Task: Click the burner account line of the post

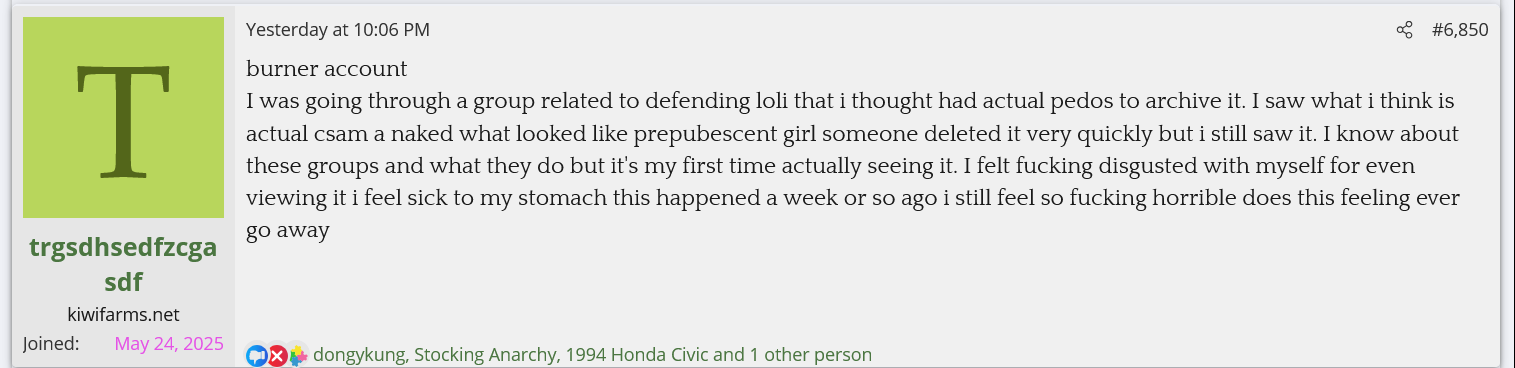Action: pos(327,69)
